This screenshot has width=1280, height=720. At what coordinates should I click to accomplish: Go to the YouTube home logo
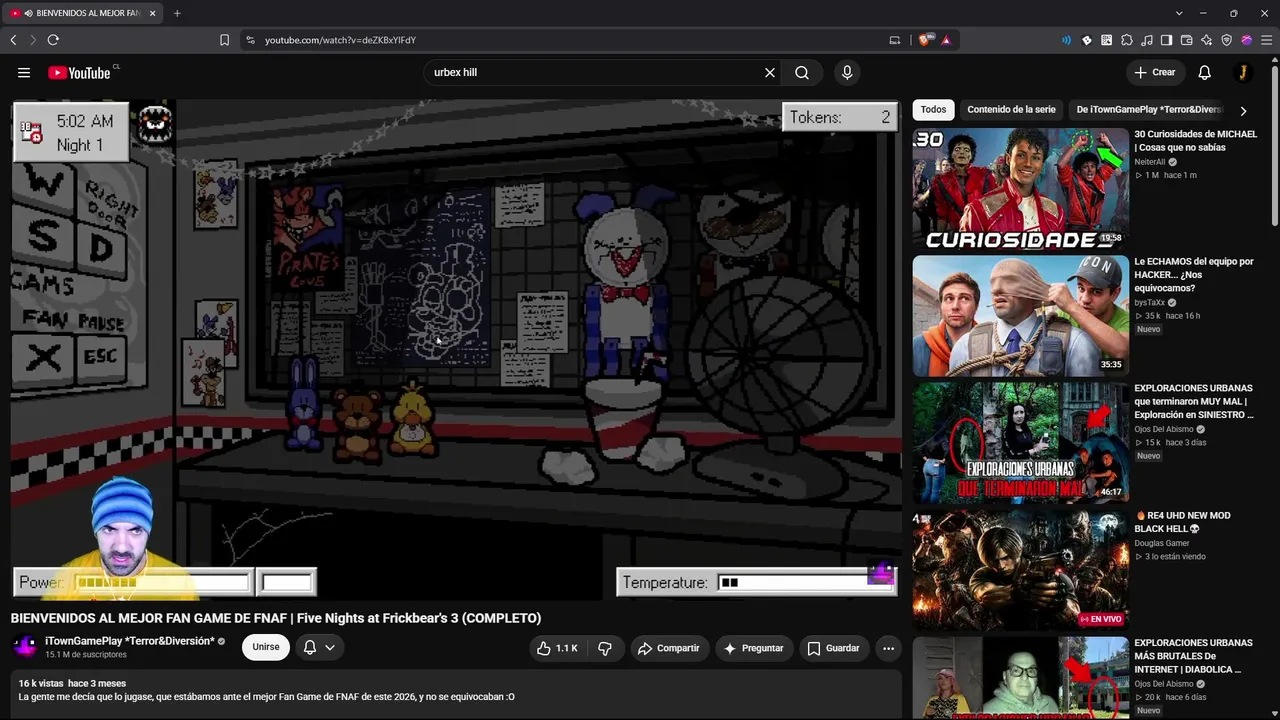pyautogui.click(x=79, y=72)
